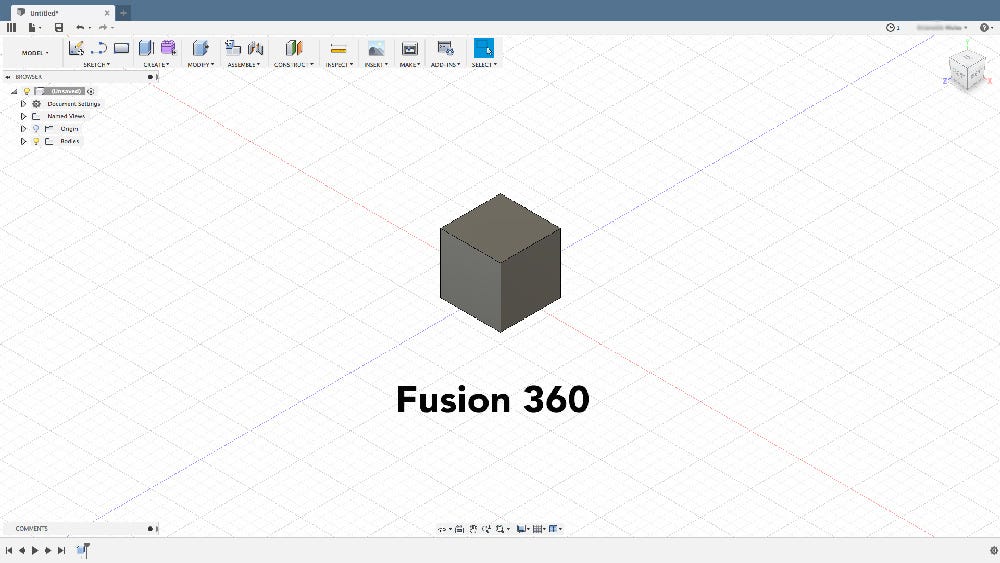Image resolution: width=1000 pixels, height=563 pixels.
Task: Toggle the Origin lightbulb visibility
Action: (36, 129)
